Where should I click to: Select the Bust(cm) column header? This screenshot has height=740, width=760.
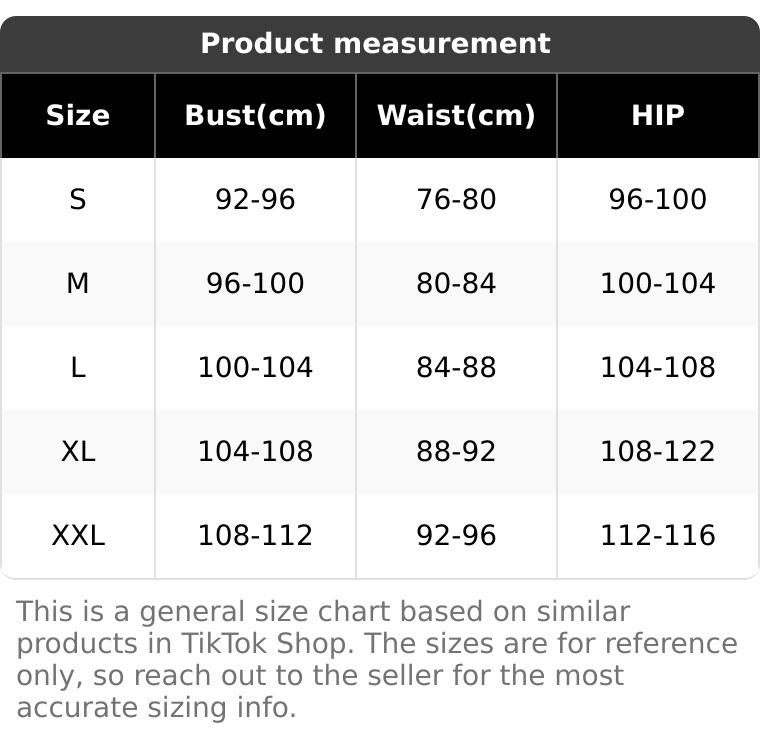click(255, 116)
